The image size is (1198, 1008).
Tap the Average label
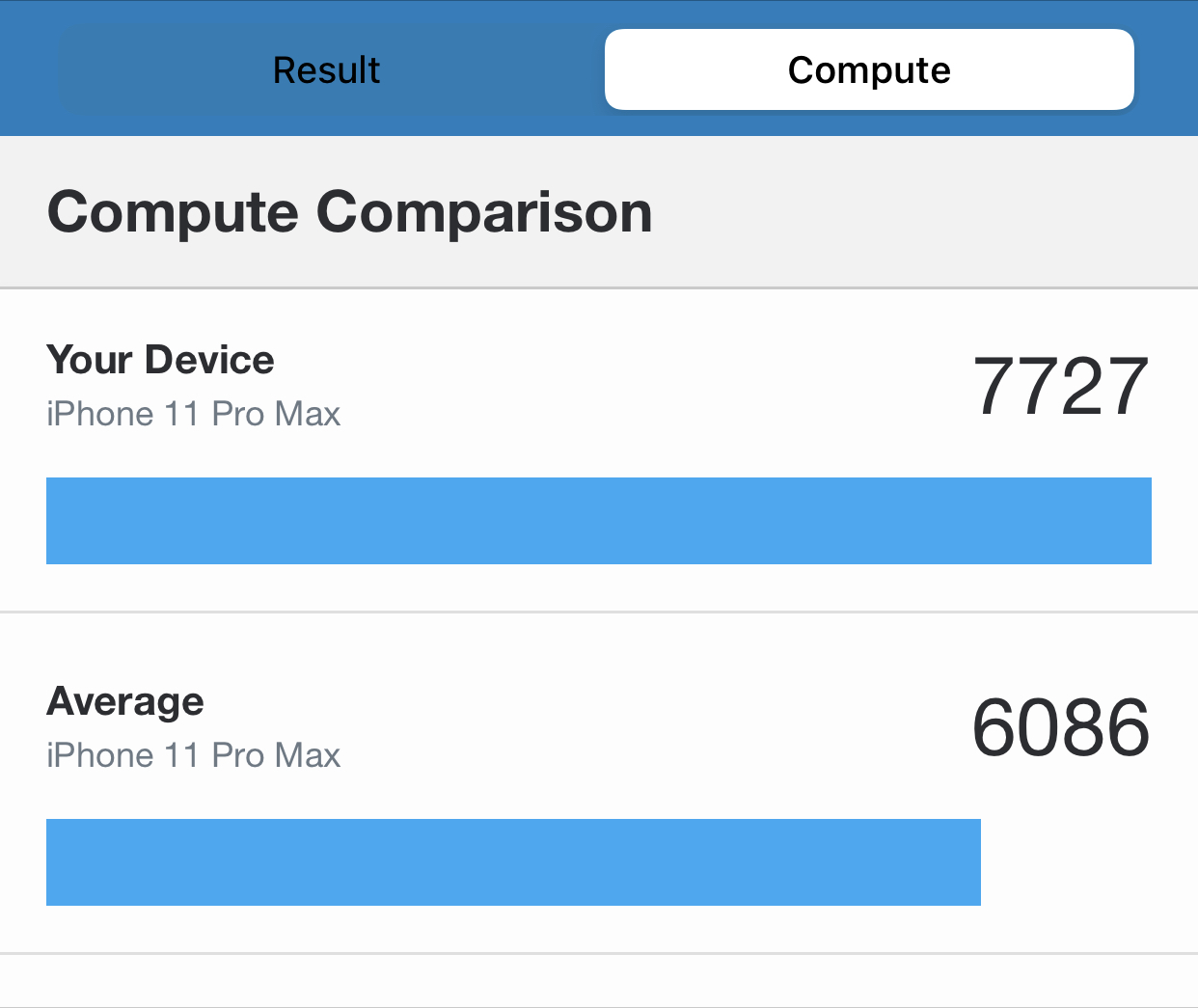pyautogui.click(x=125, y=701)
